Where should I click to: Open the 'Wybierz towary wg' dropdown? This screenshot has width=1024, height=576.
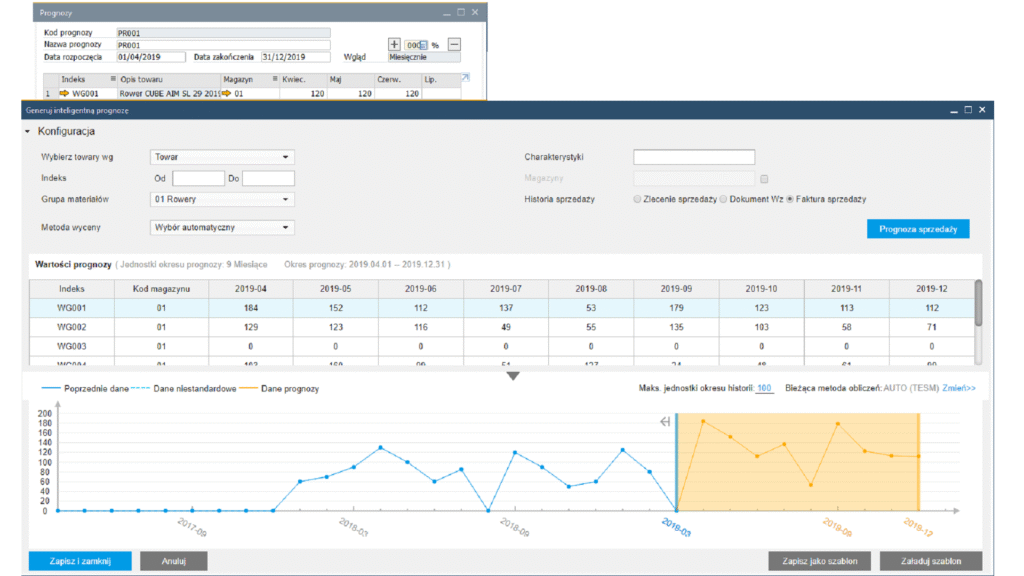[x=222, y=157]
